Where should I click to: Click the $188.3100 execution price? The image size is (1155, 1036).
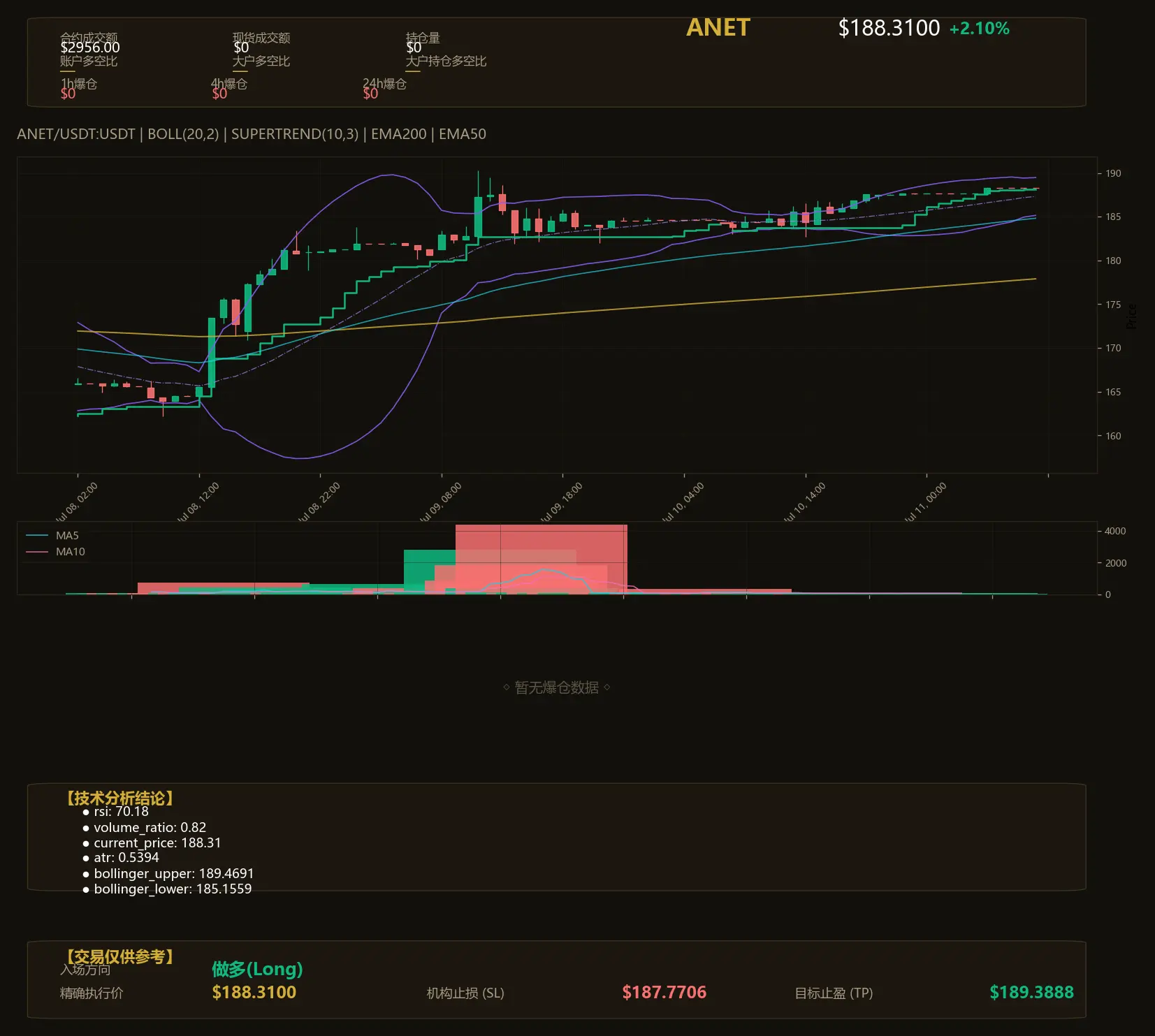click(x=254, y=992)
